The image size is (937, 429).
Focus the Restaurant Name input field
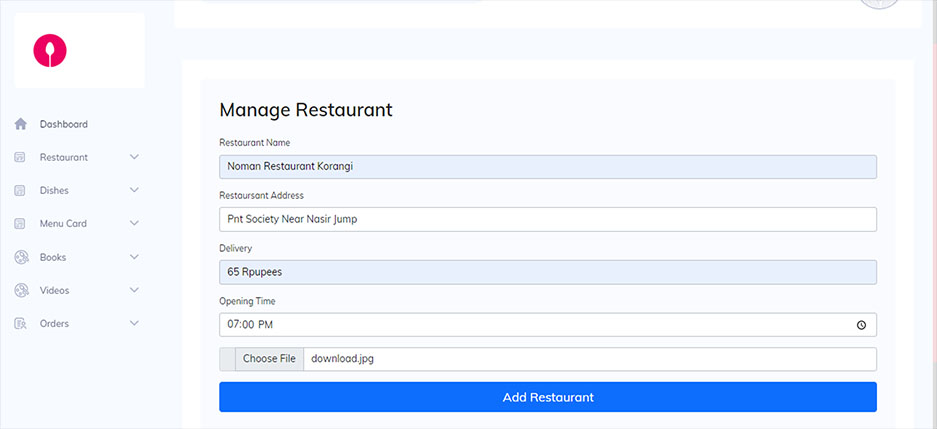(547, 166)
